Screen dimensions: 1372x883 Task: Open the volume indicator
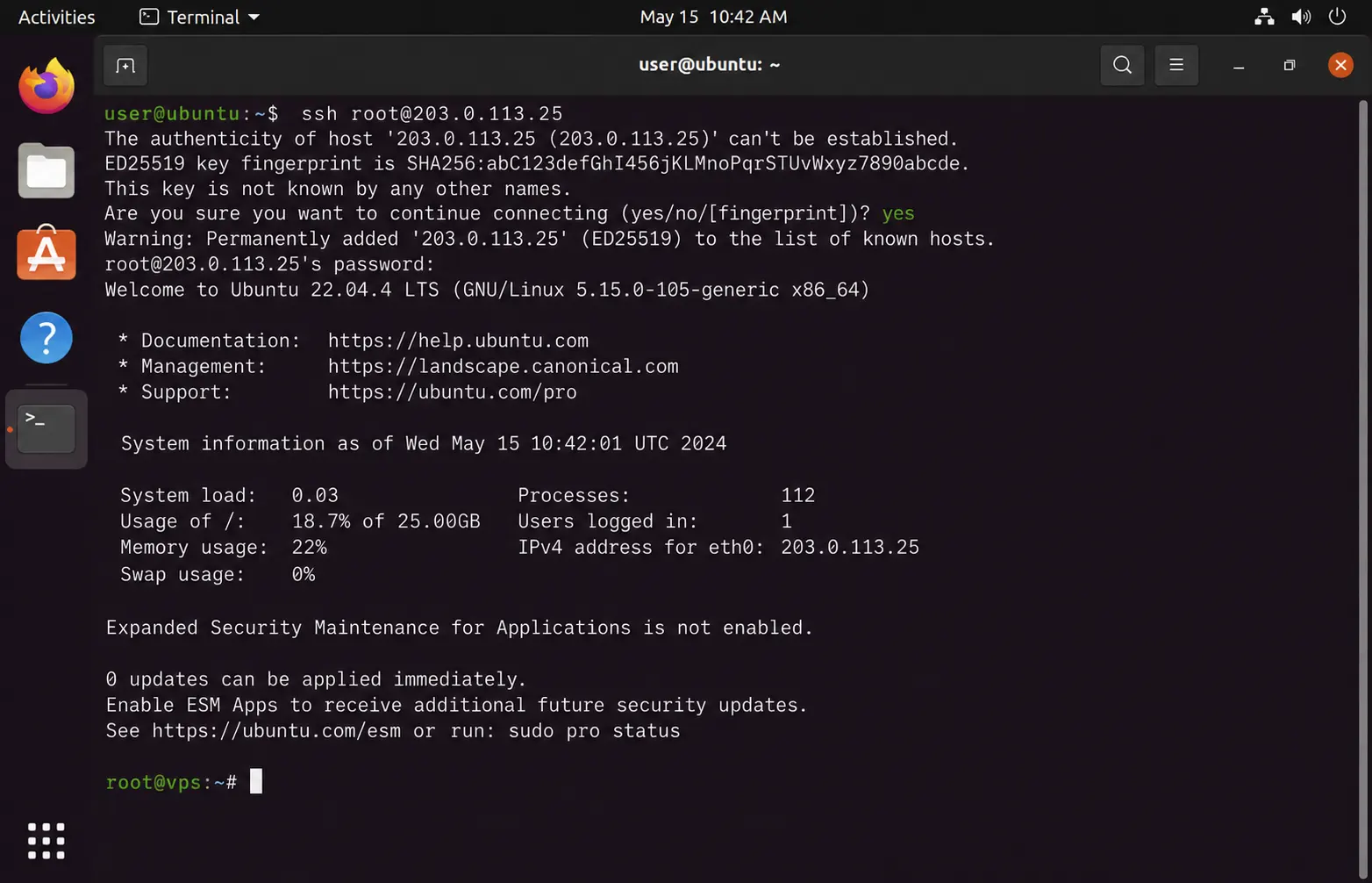click(1301, 17)
